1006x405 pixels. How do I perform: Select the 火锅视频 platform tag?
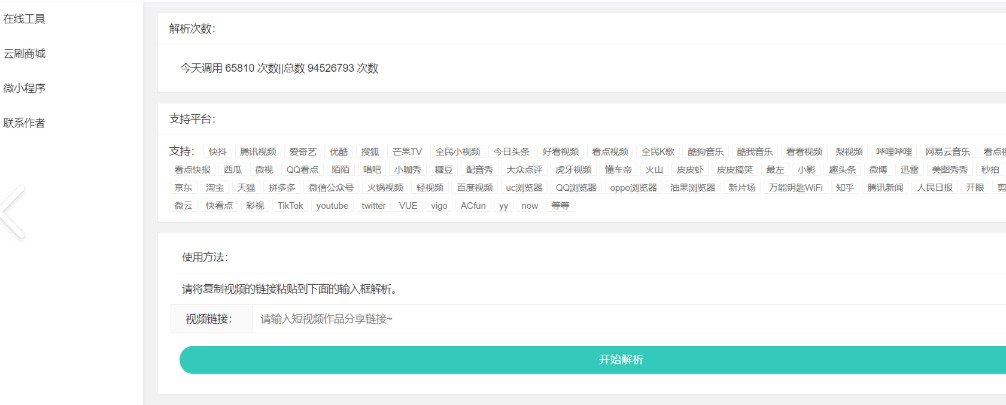click(385, 187)
